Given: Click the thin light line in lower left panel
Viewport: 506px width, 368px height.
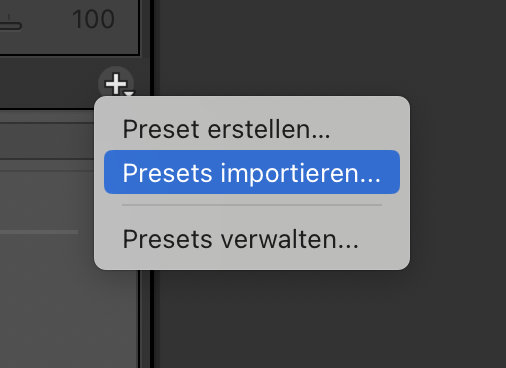Looking at the screenshot, I should [39, 232].
